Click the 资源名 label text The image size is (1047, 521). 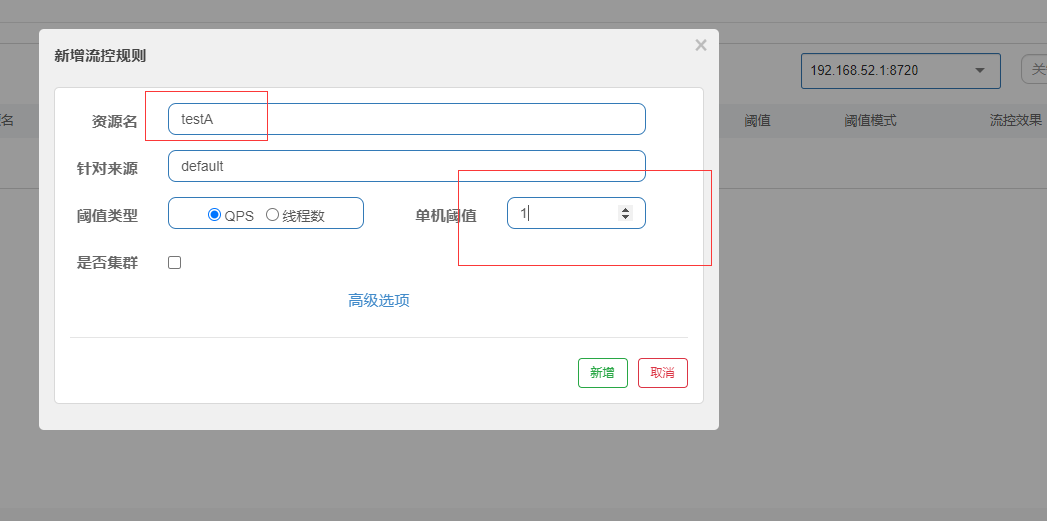tap(114, 122)
